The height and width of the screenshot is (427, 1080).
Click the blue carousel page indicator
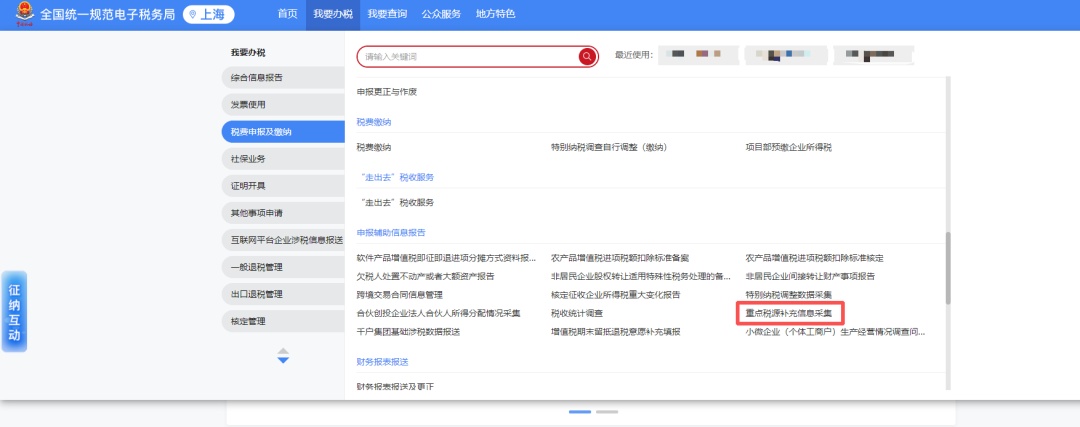(580, 411)
